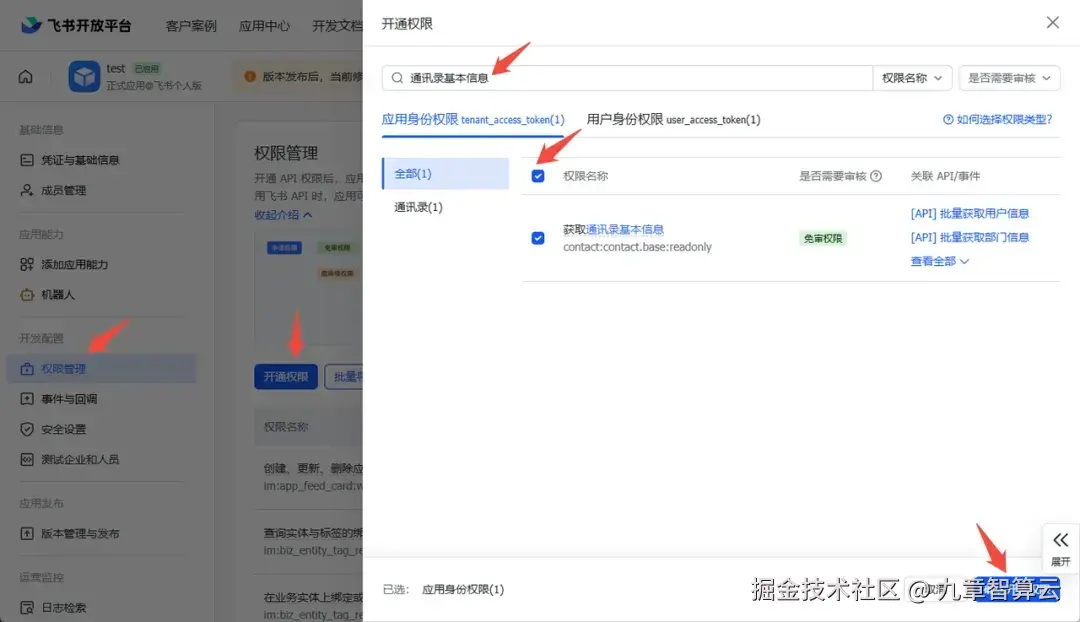
Task: Click the 测试企业和人员 icon
Action: (27, 459)
